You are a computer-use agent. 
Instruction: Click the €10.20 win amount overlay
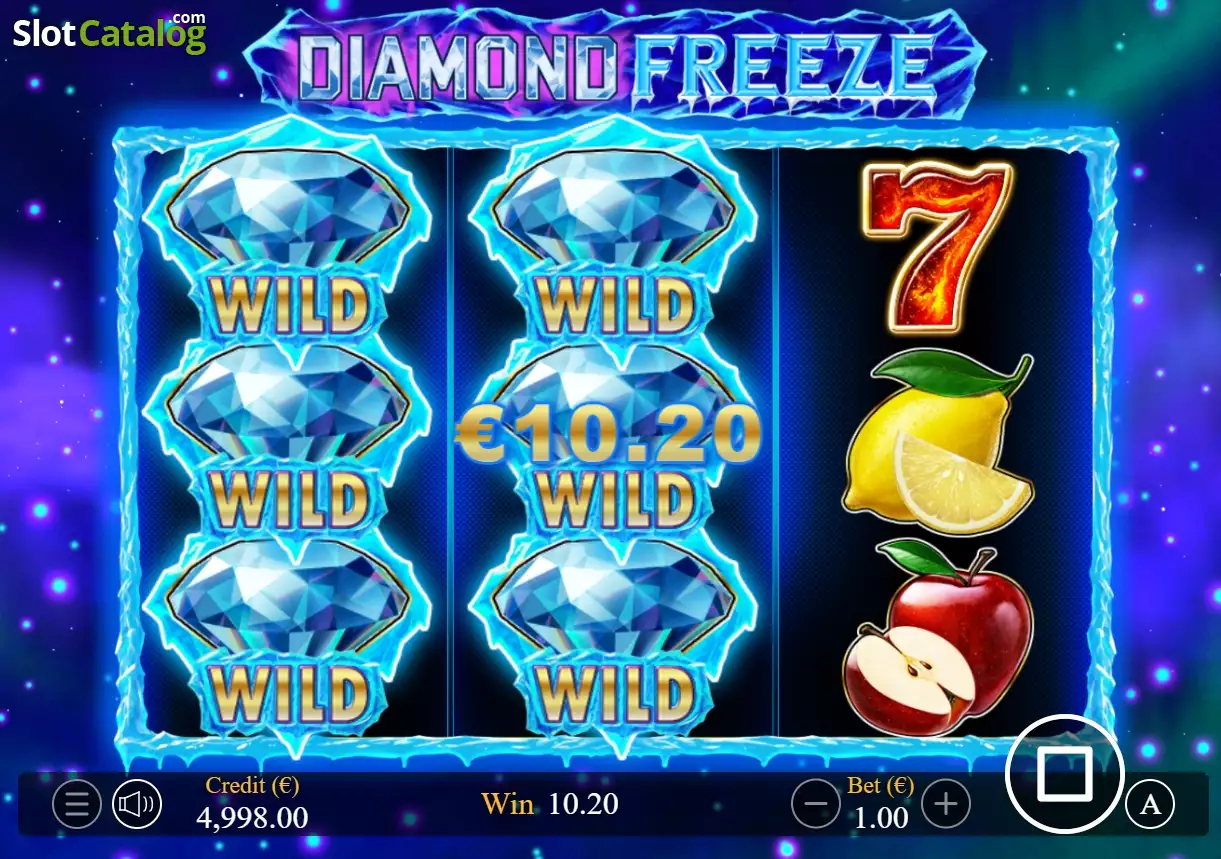click(x=608, y=435)
